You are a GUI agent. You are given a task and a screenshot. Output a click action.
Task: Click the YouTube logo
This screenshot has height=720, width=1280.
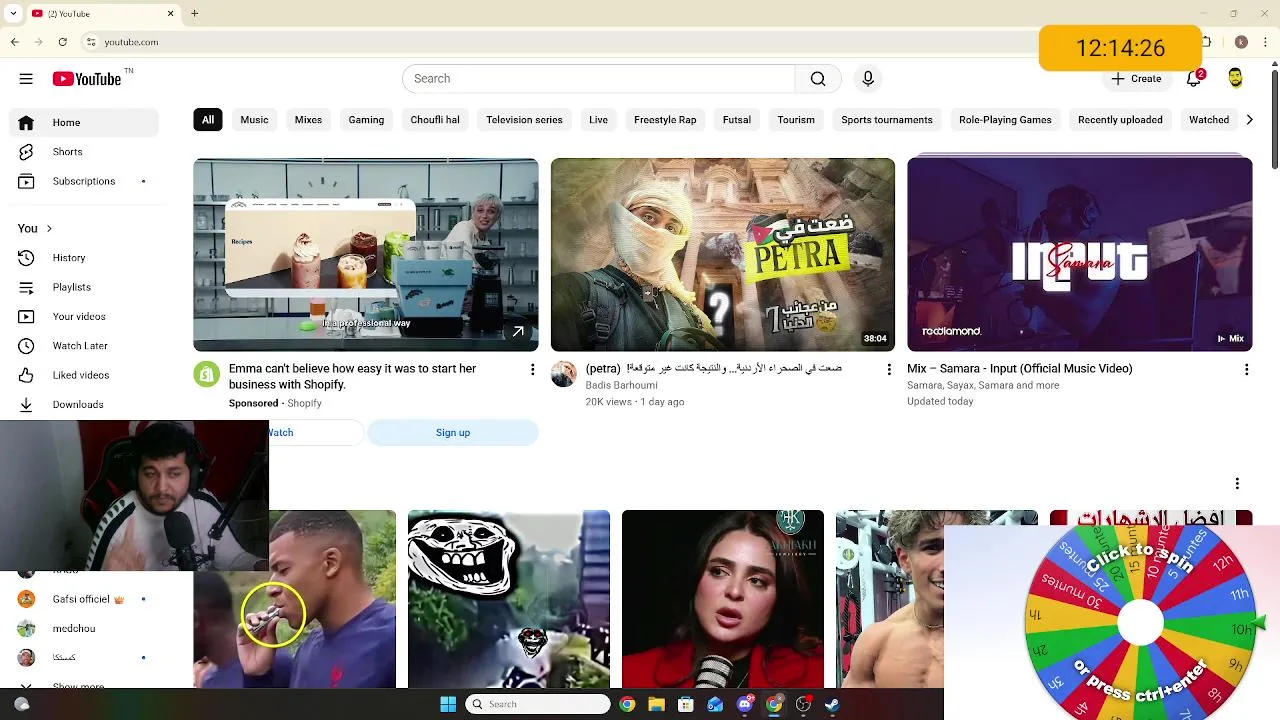(87, 79)
